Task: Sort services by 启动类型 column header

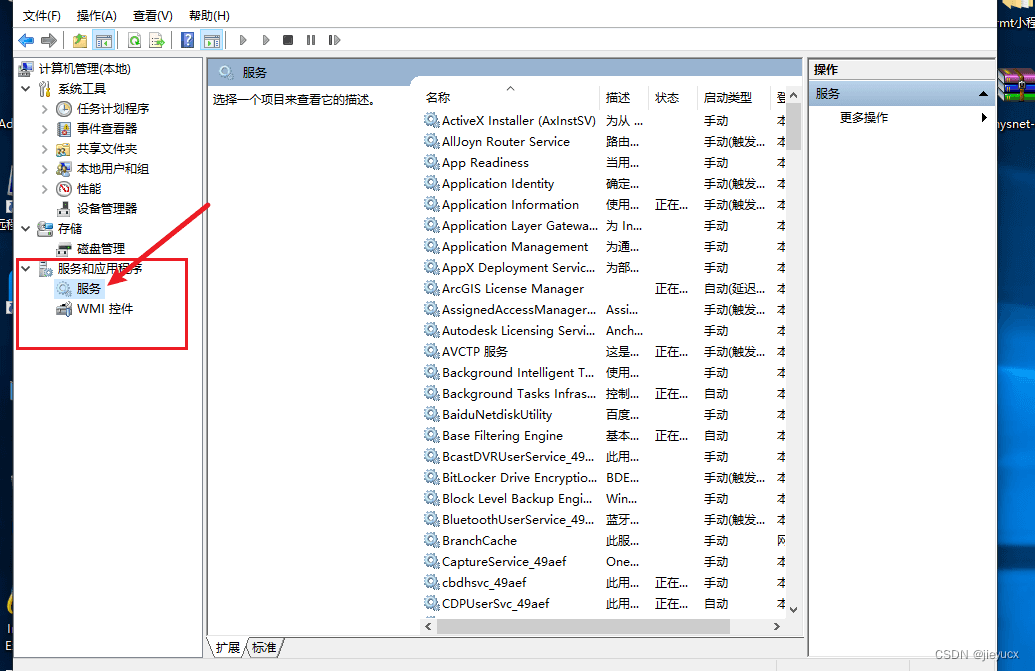Action: click(x=727, y=98)
